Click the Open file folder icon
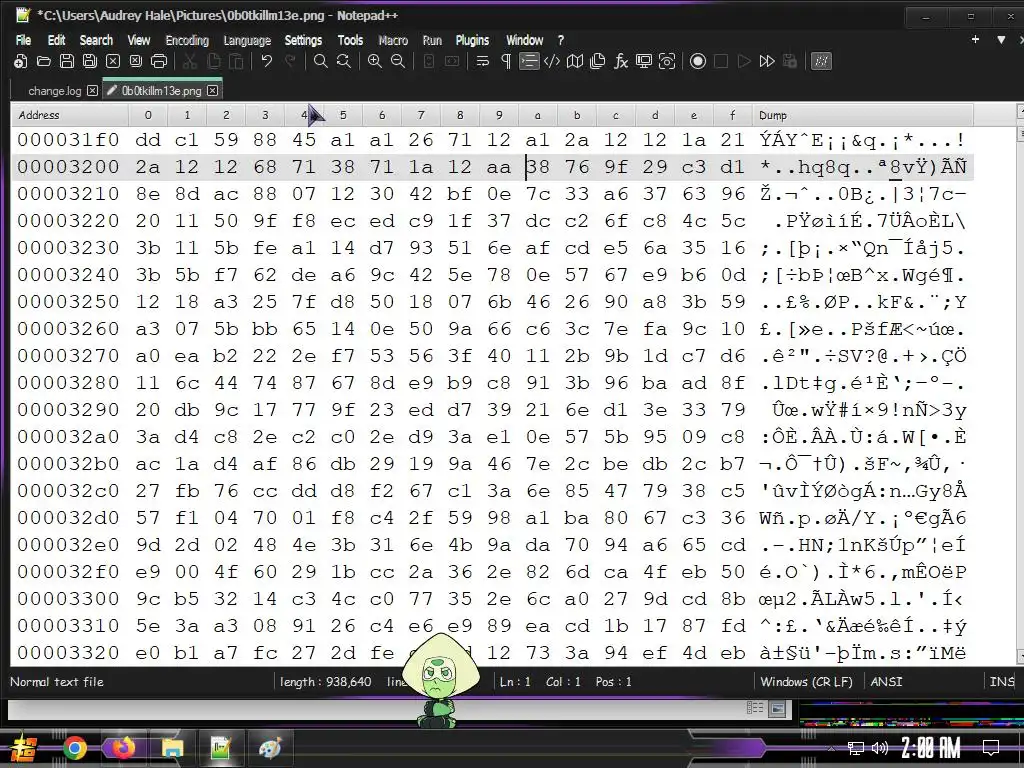The image size is (1024, 768). pyautogui.click(x=44, y=61)
